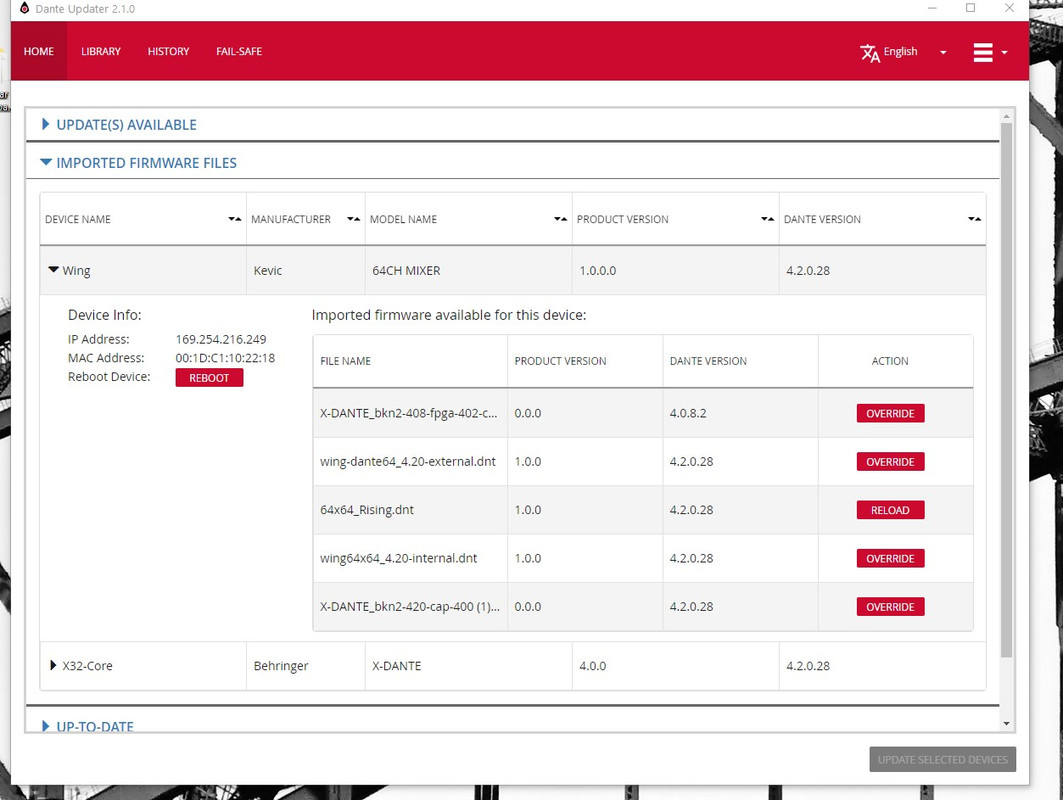Click the dropdown caret beside hamburger menu
The height and width of the screenshot is (800, 1063).
1004,52
